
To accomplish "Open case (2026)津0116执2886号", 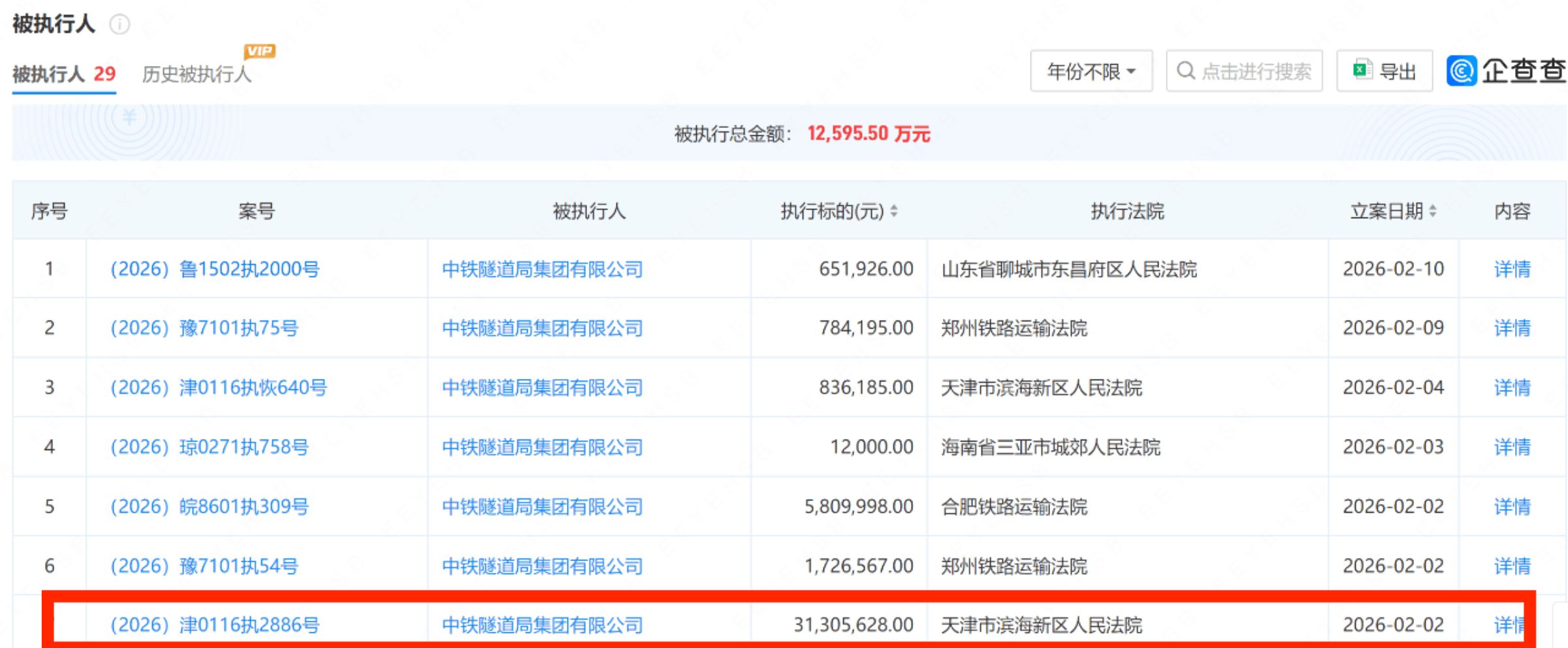I will [215, 625].
